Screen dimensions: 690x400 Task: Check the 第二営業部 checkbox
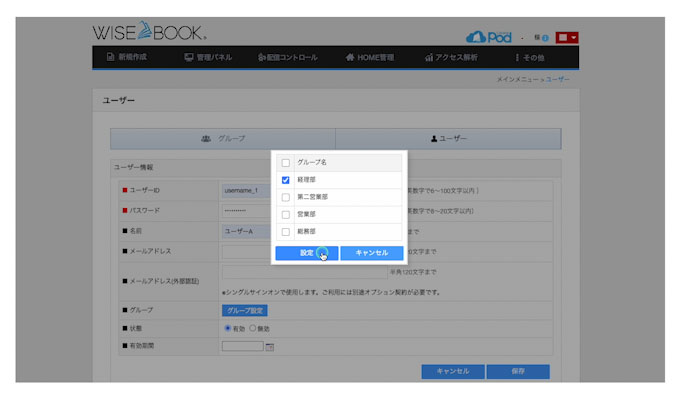286,197
